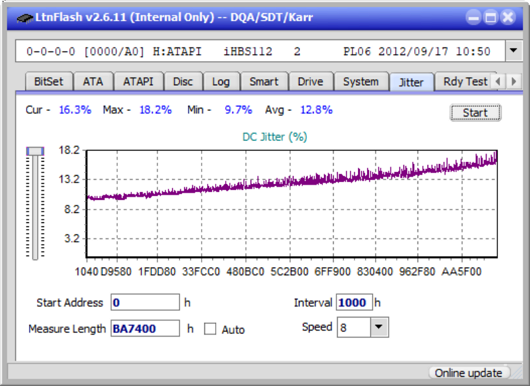
Task: Click the LtnFlash chip icon in title bar
Action: tap(25, 18)
